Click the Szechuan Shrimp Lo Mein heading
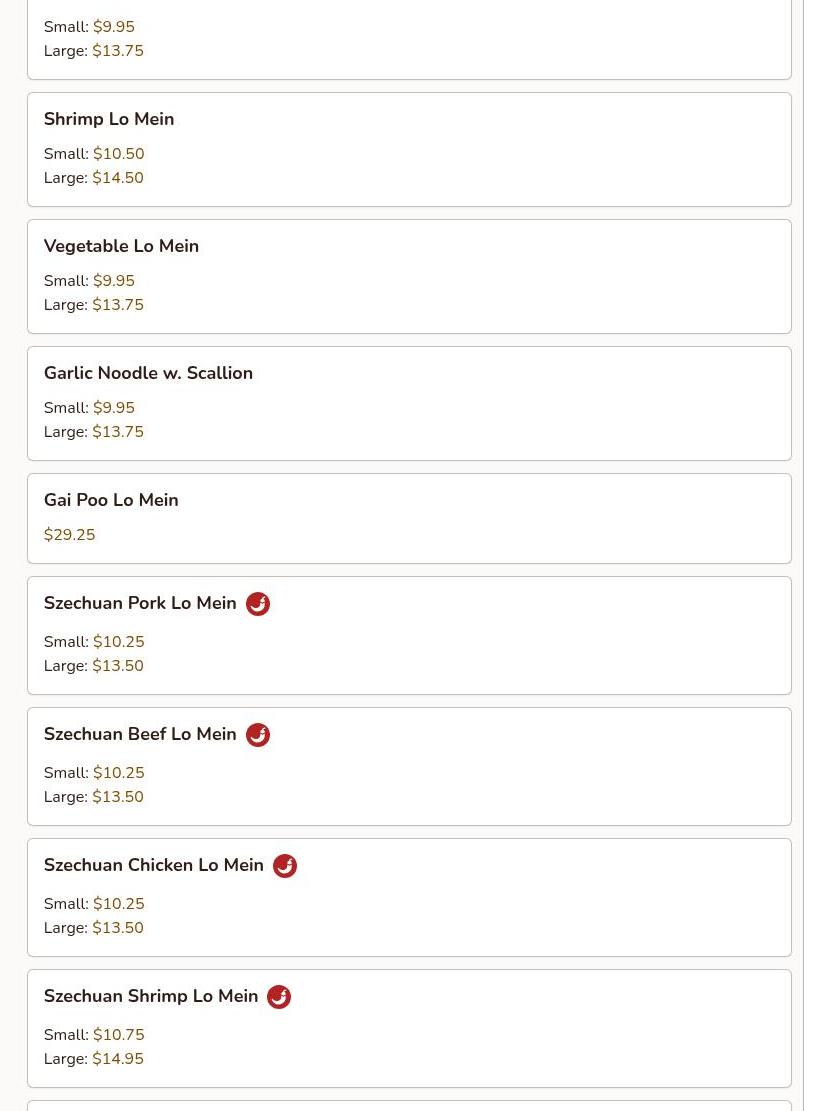Viewport: 824px width, 1111px height. [151, 996]
